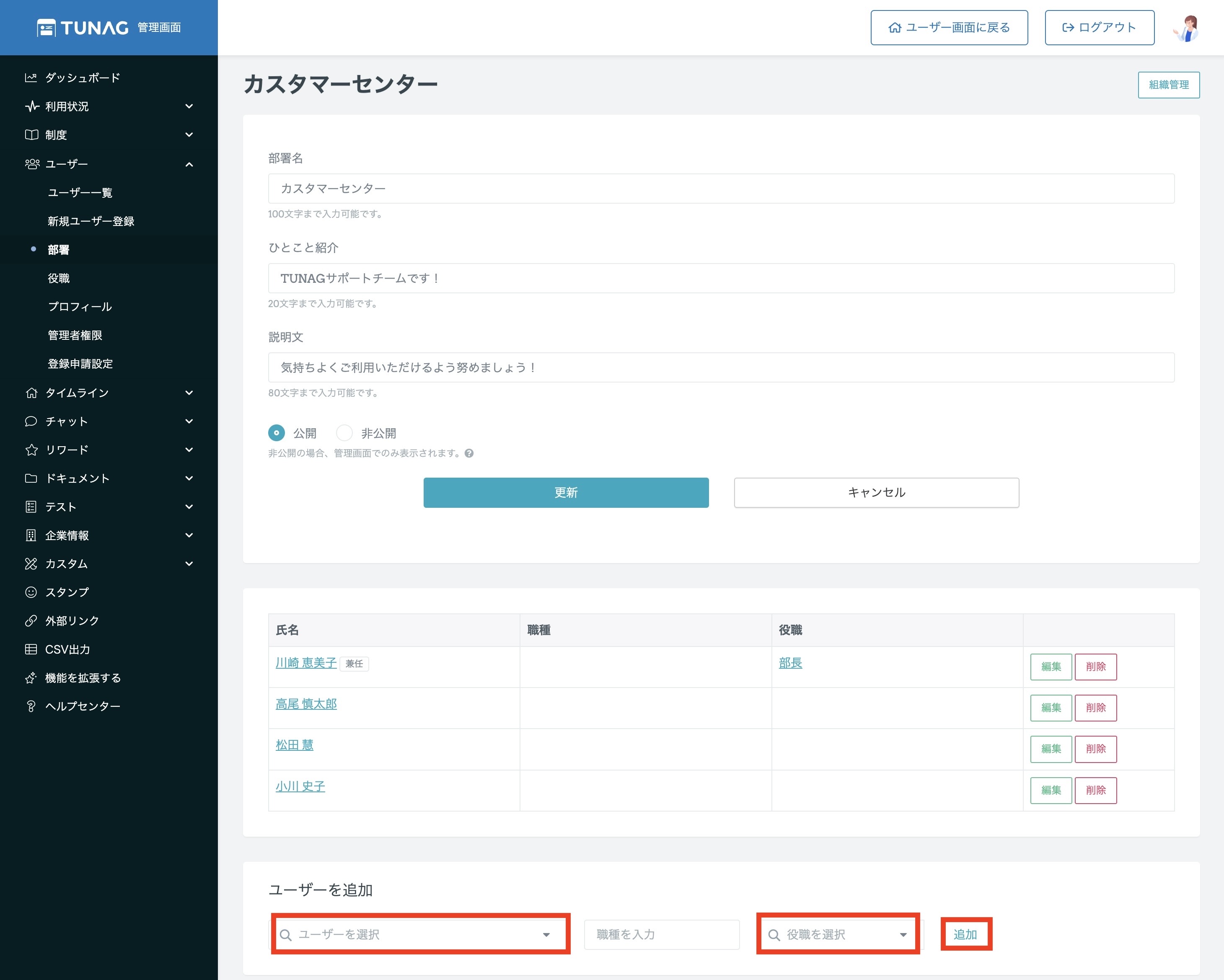The height and width of the screenshot is (980, 1224).
Task: Expand the 制度 menu chevron
Action: pyautogui.click(x=190, y=134)
